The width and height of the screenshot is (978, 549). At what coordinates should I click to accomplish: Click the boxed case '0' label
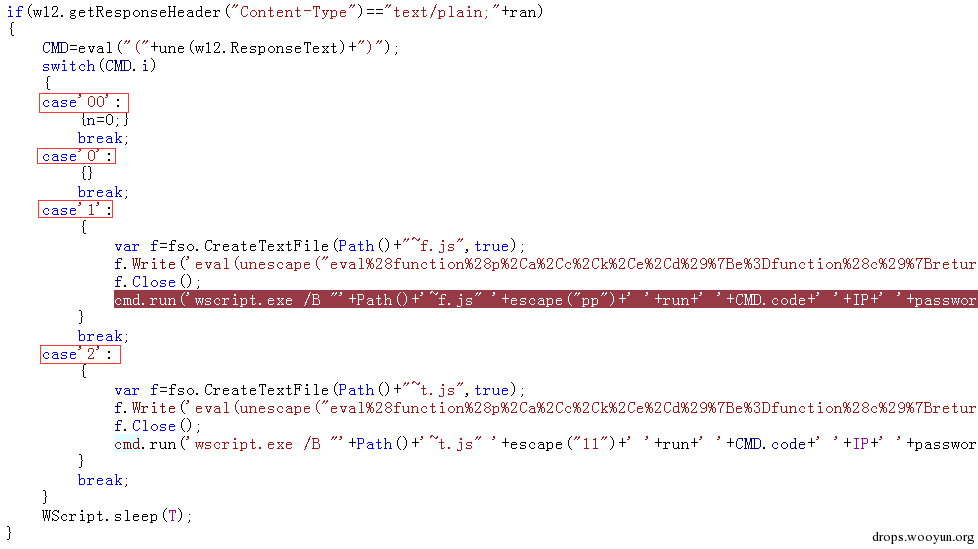(x=77, y=156)
